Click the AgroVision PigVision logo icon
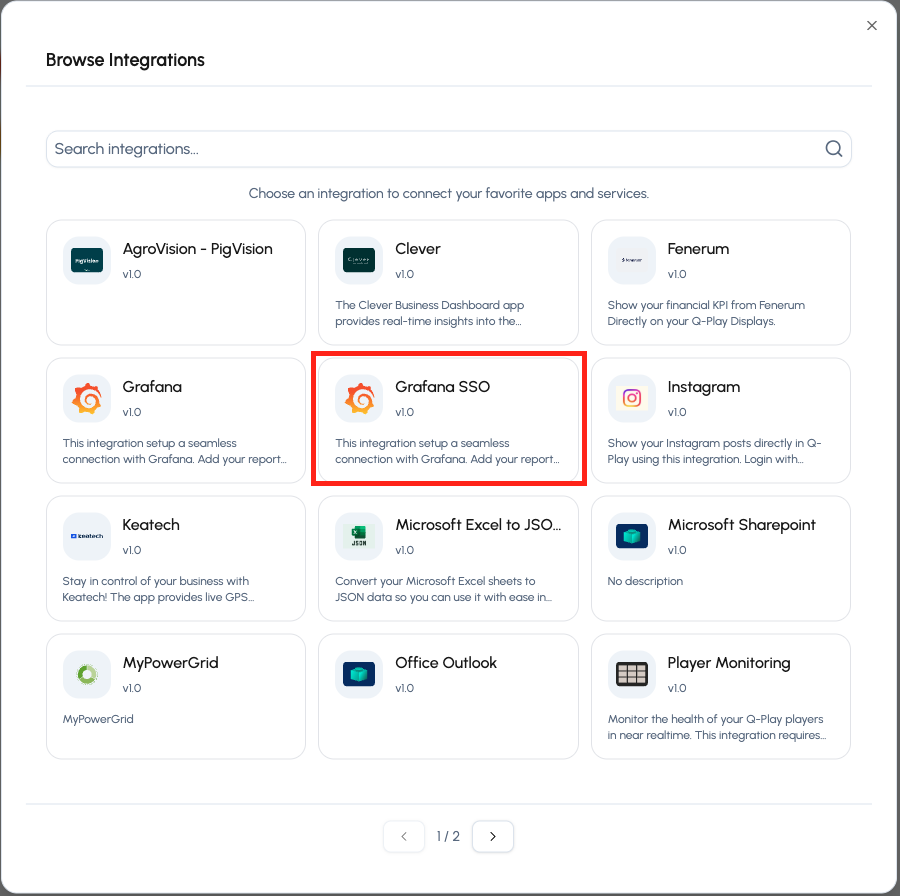The height and width of the screenshot is (896, 900). [x=87, y=260]
